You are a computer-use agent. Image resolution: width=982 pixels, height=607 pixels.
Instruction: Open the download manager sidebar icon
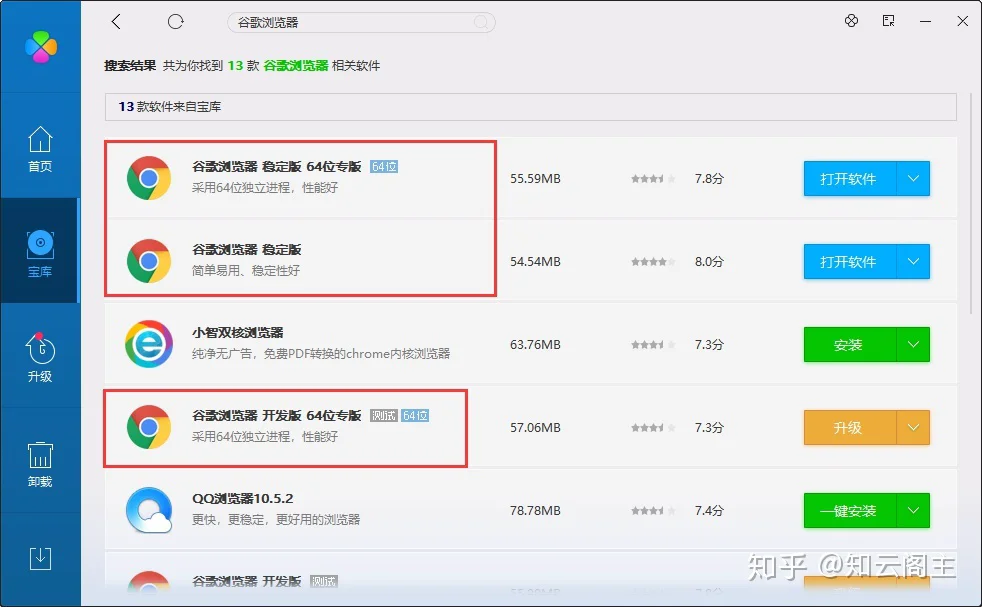pos(40,558)
